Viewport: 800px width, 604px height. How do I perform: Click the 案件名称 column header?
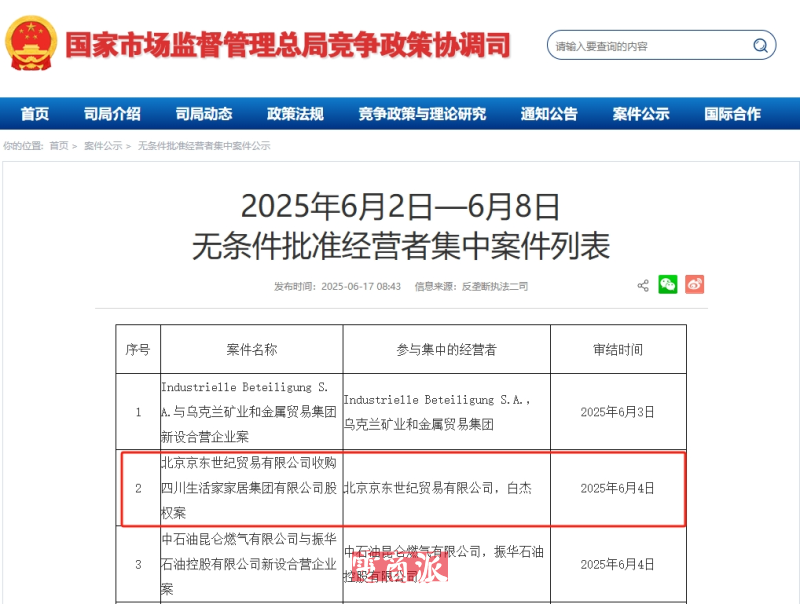(x=252, y=349)
